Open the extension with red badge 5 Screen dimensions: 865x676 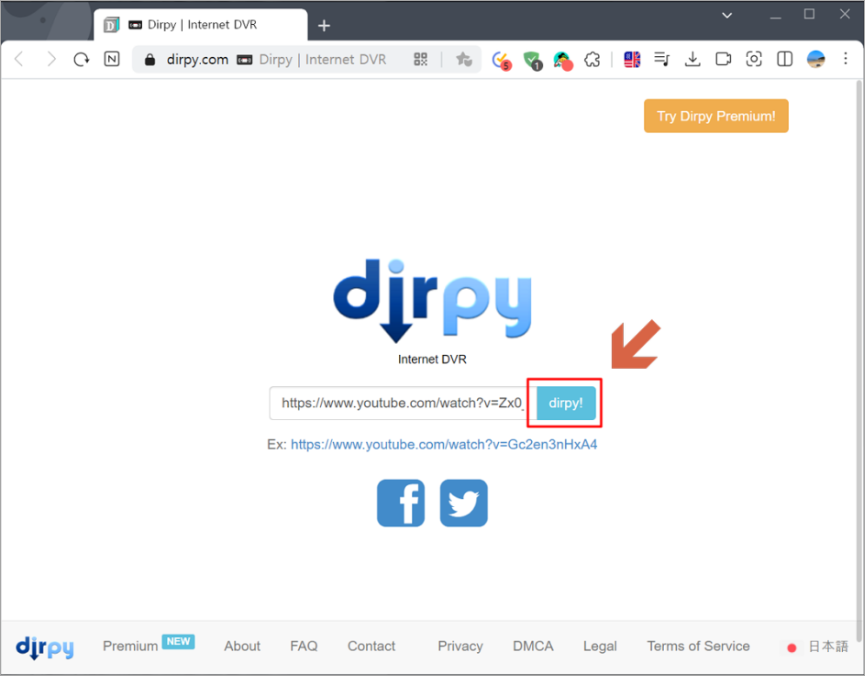point(501,60)
